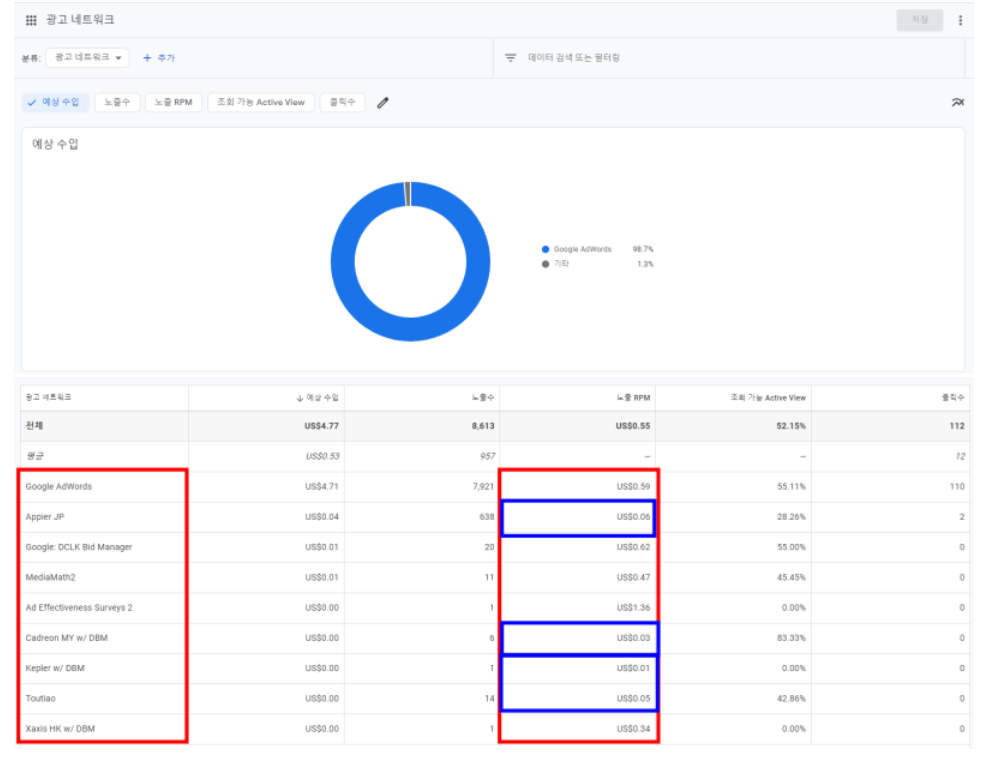Viewport: 990px width, 759px height.
Task: Click the 98.7% legend percentage
Action: click(643, 249)
